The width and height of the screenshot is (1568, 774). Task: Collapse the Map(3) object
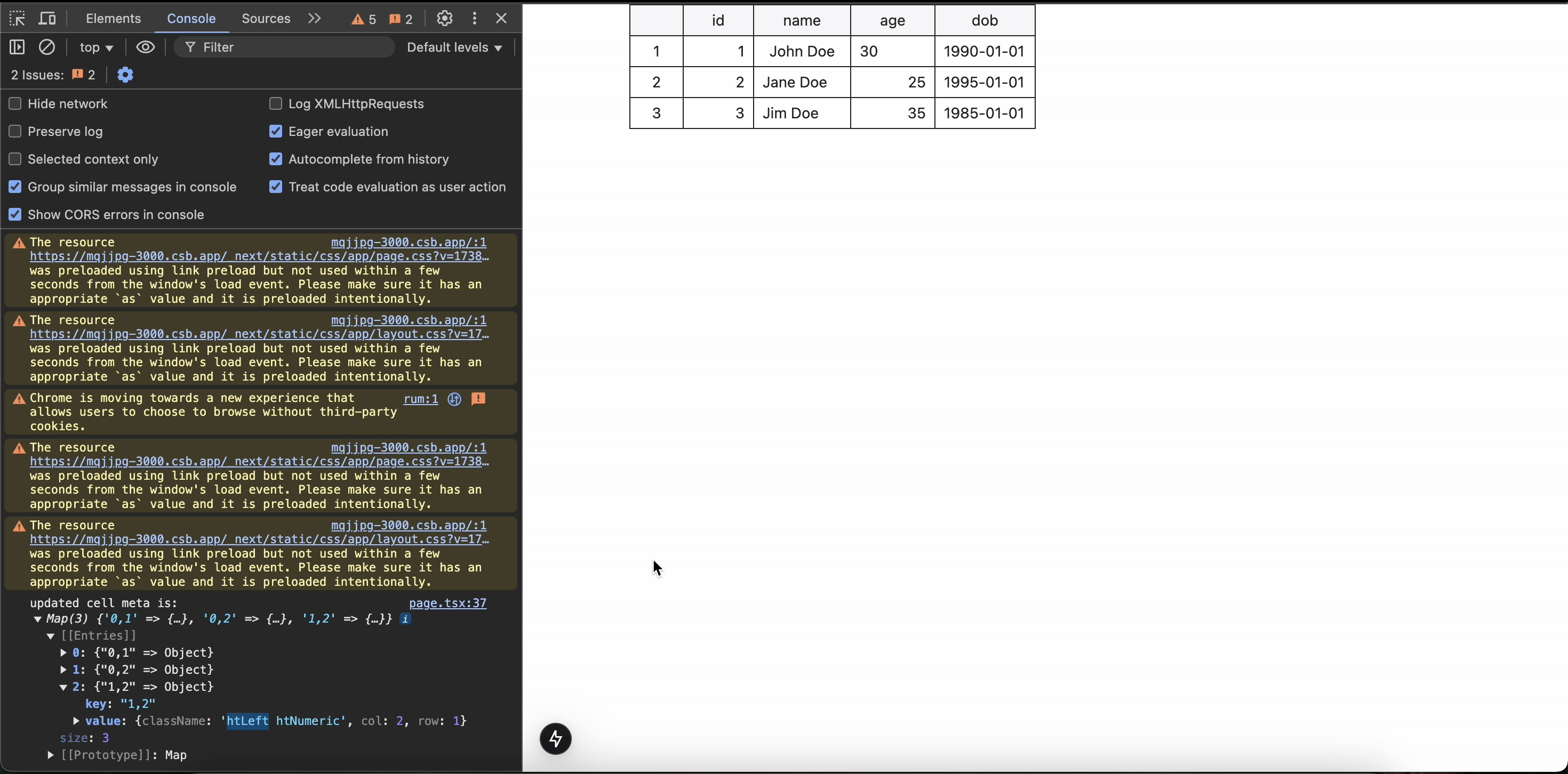(x=38, y=619)
